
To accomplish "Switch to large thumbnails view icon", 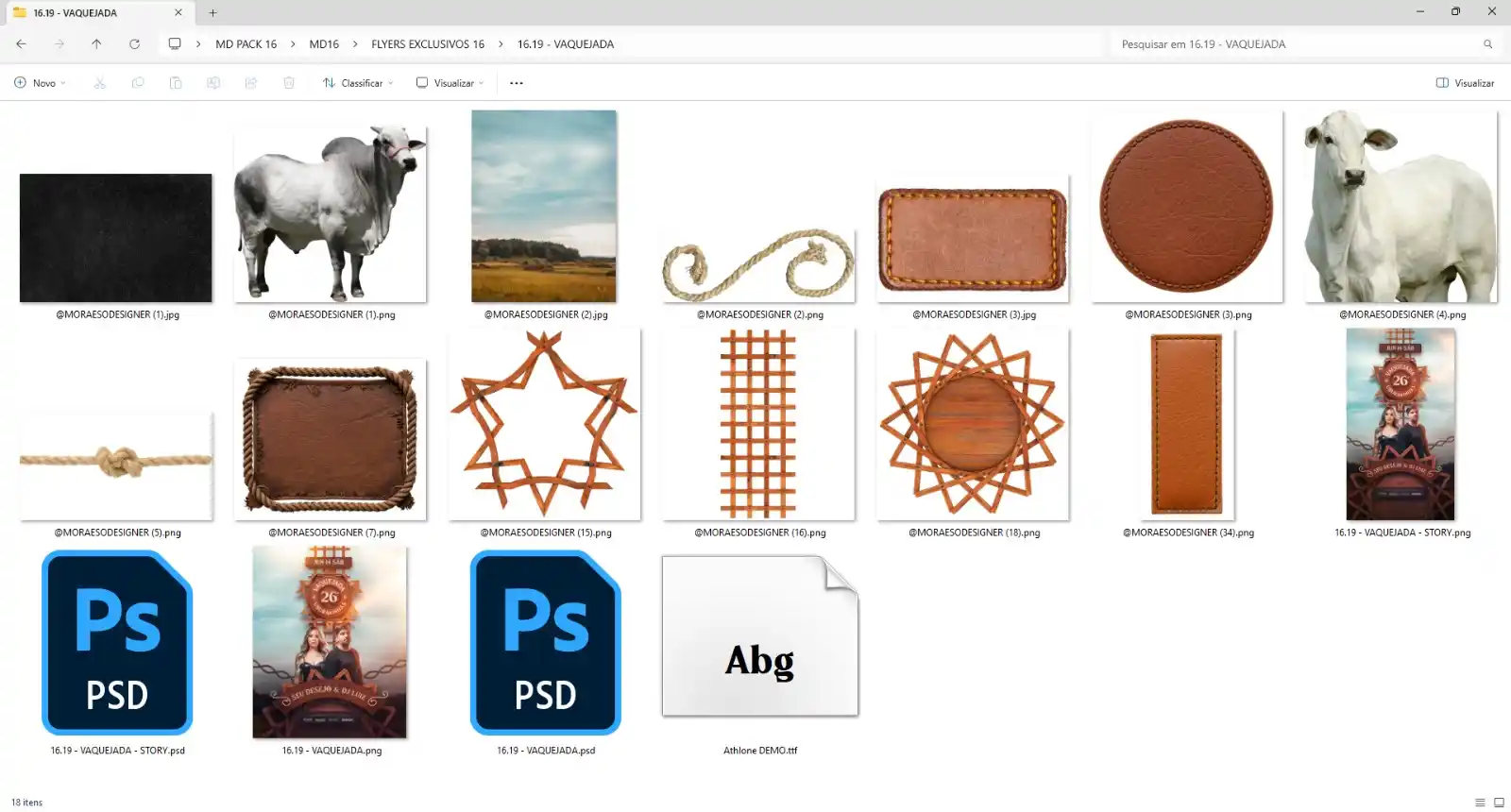I will (1499, 803).
